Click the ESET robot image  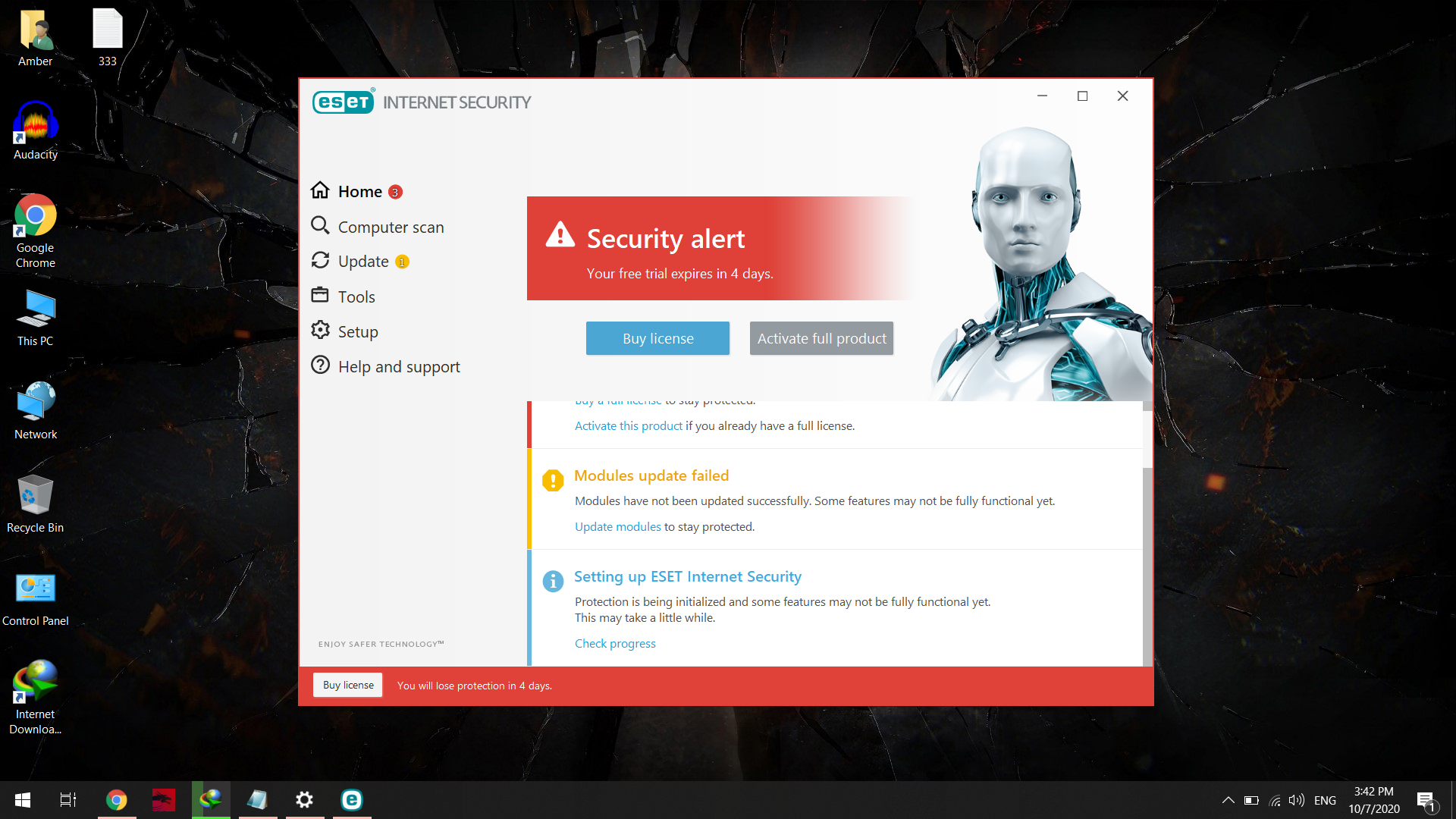click(x=1039, y=264)
